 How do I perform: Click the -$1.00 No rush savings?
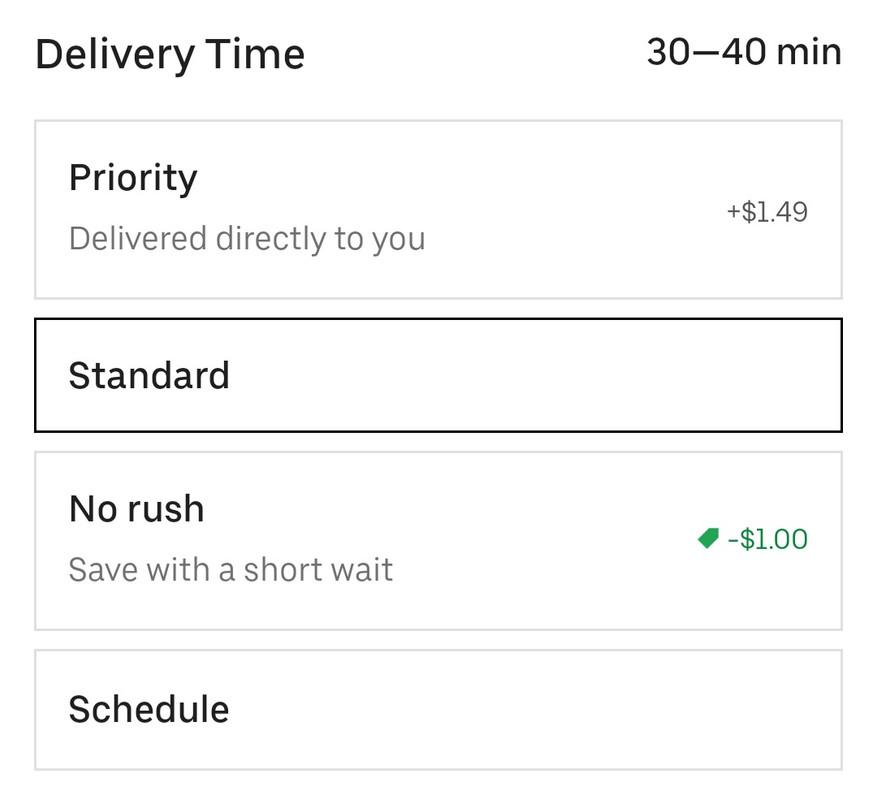point(767,539)
